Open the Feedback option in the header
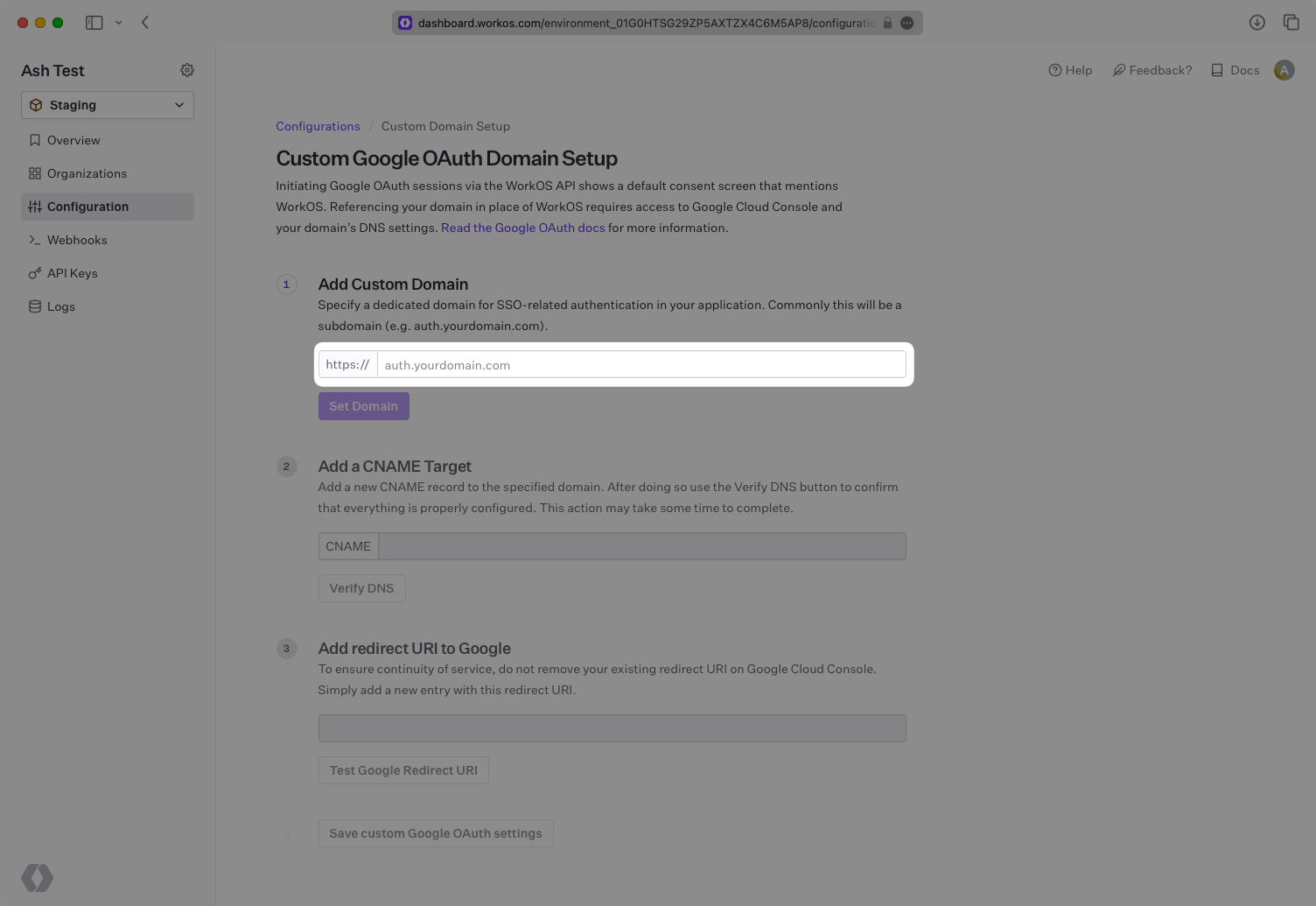 click(1151, 70)
